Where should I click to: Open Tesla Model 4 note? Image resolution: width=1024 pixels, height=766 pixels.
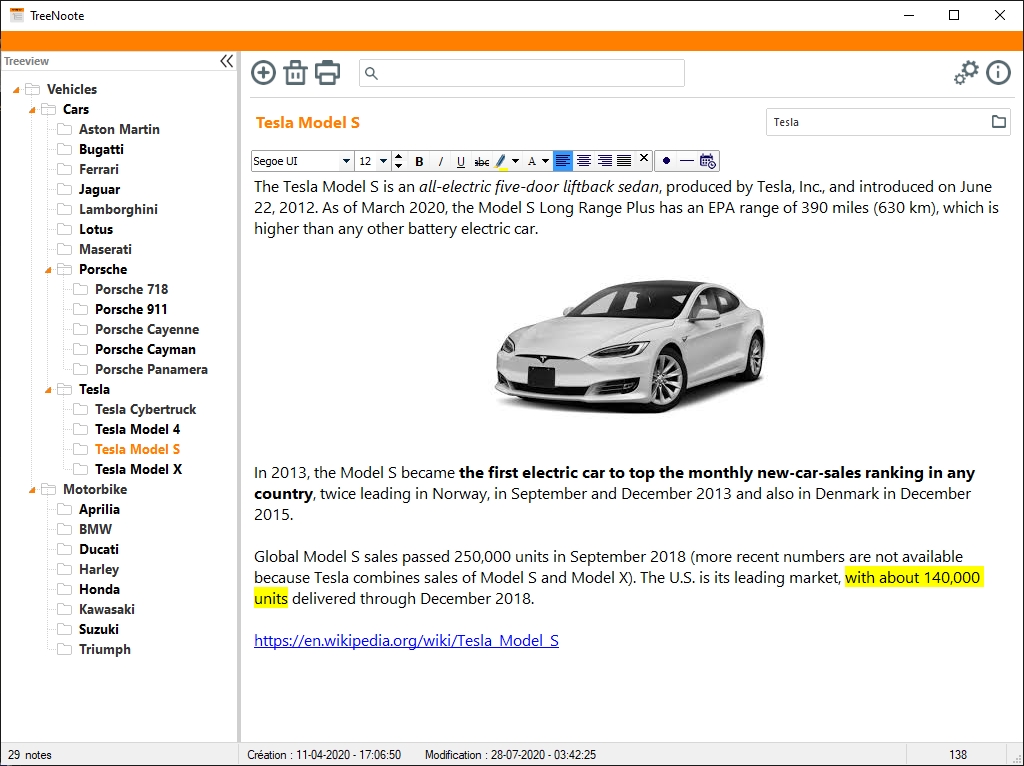point(137,429)
